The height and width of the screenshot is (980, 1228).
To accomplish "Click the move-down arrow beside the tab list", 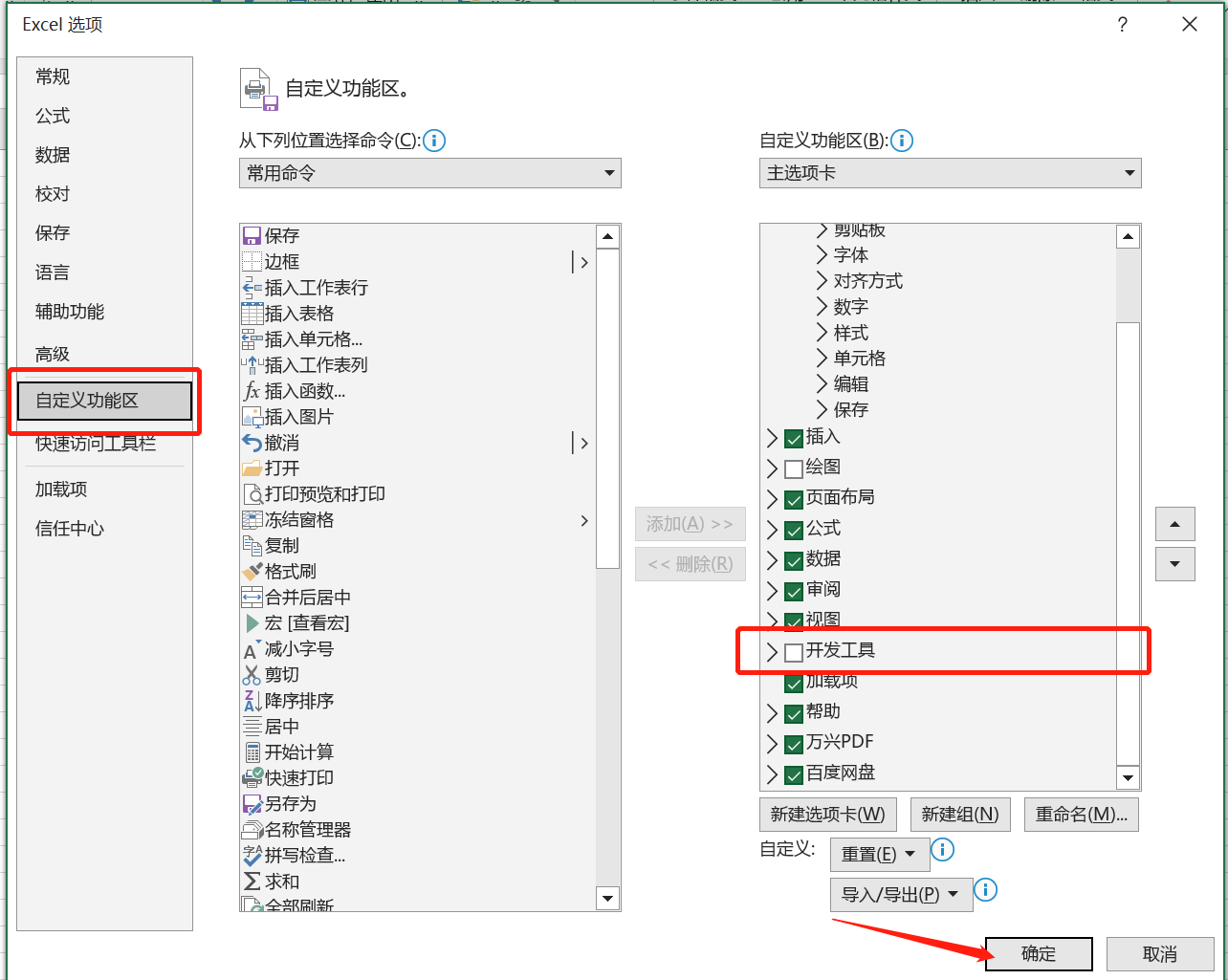I will 1174,564.
